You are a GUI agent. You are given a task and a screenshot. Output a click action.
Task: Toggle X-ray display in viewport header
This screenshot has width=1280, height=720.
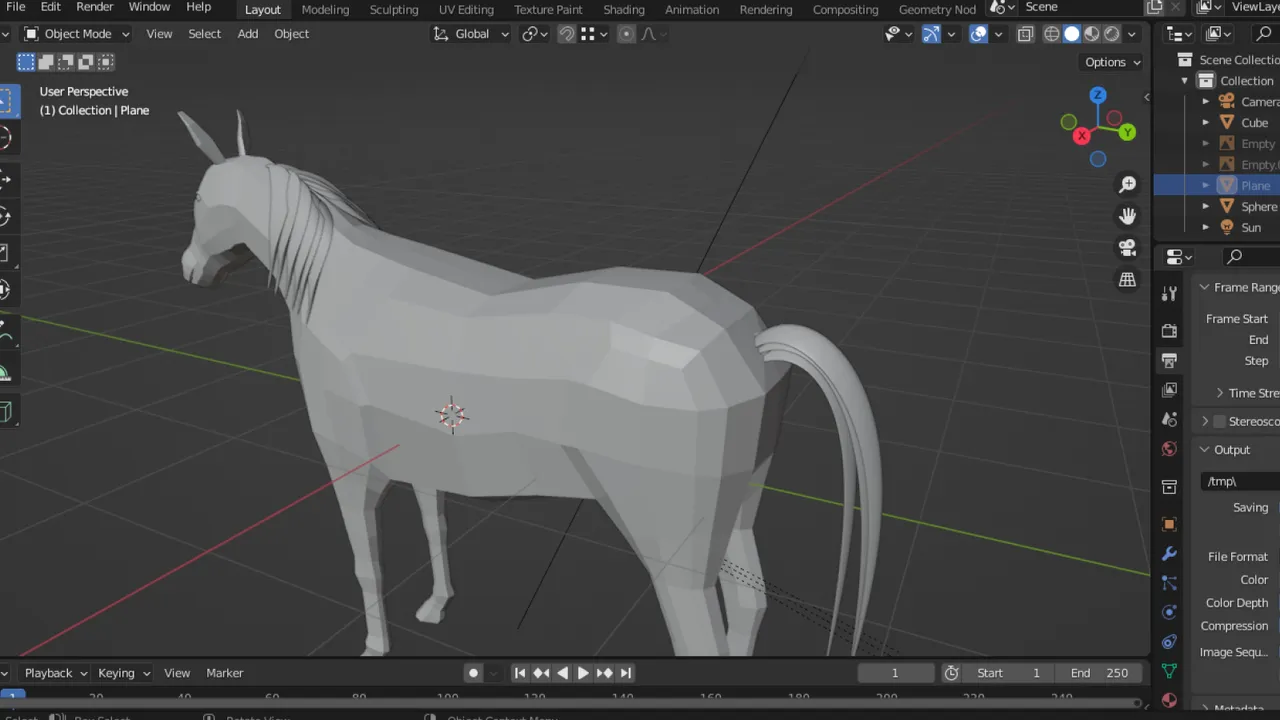(1025, 34)
